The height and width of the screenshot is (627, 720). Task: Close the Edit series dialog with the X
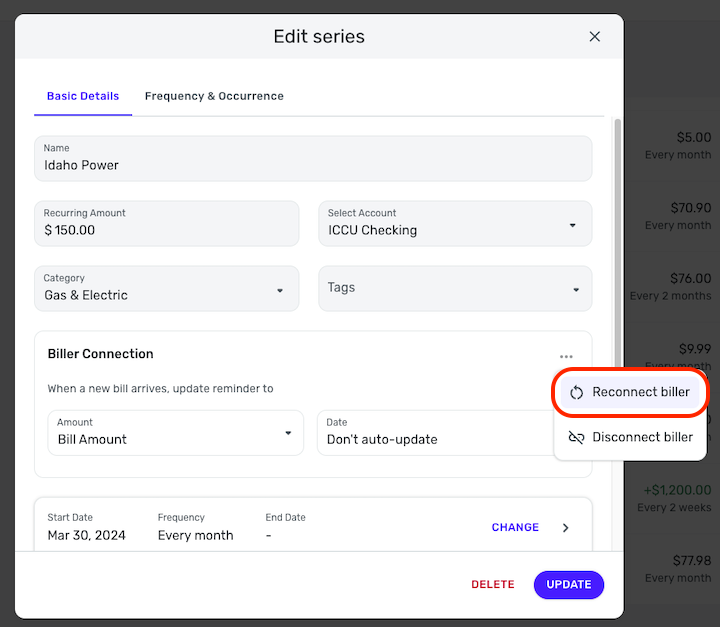(595, 37)
